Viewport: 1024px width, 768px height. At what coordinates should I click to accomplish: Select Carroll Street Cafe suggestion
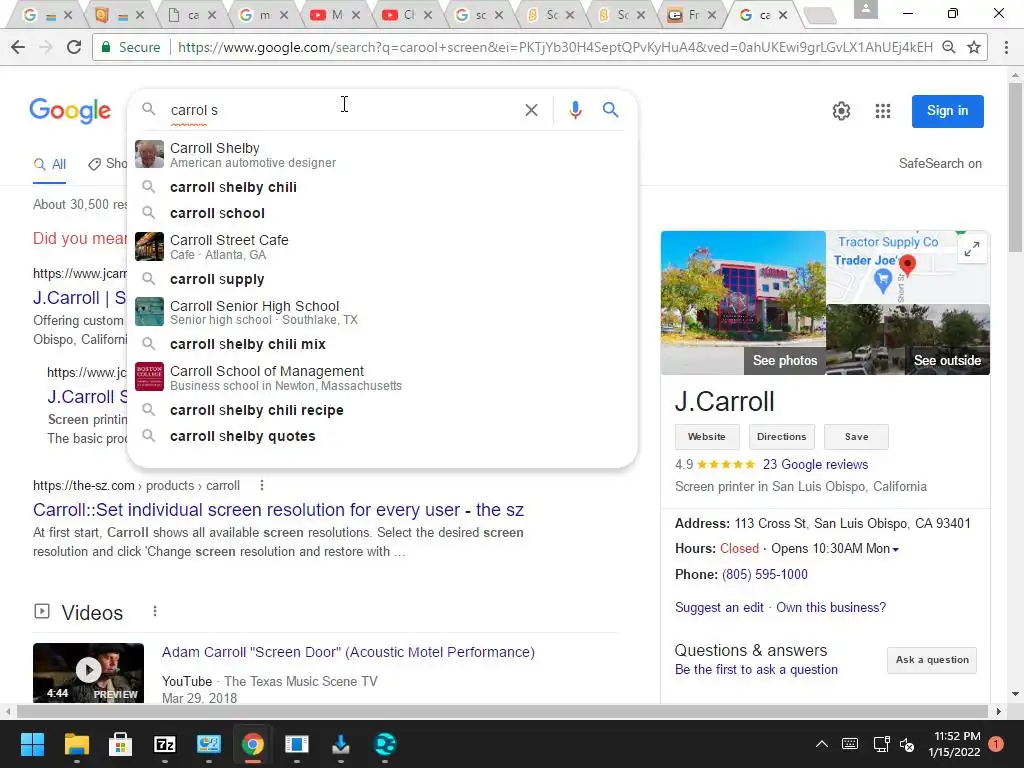click(382, 247)
